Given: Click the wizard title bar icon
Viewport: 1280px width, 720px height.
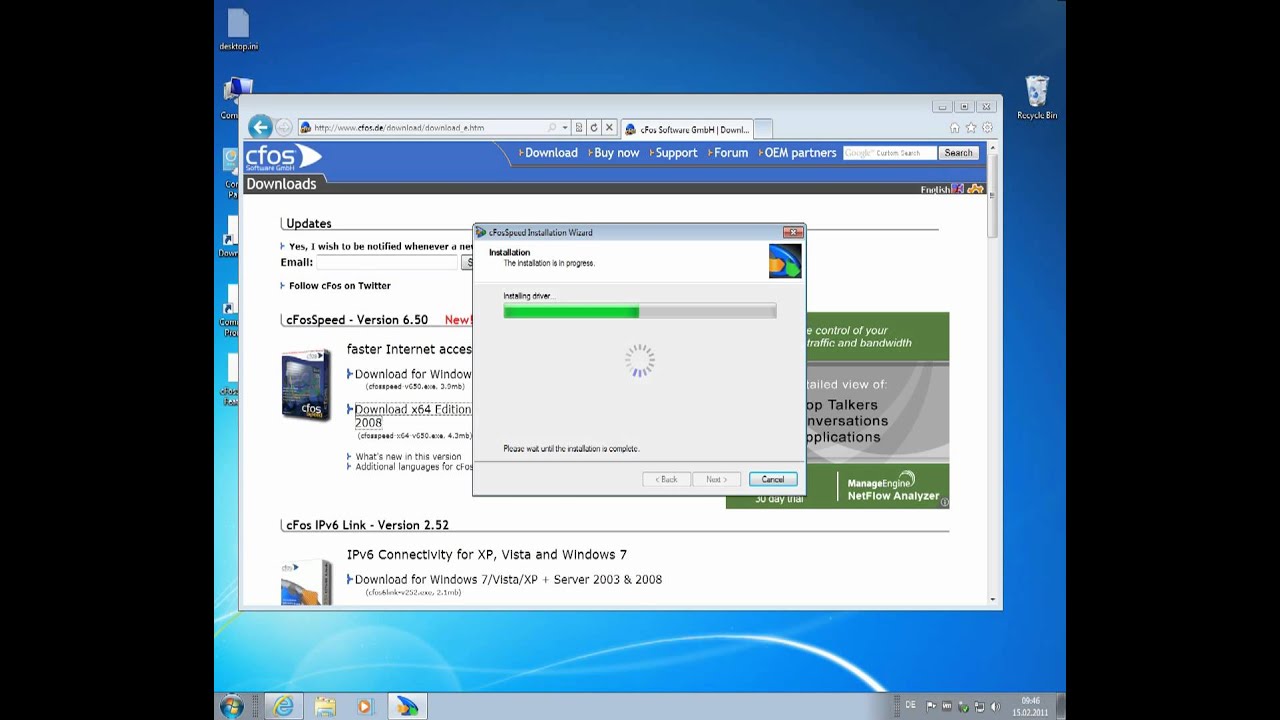Looking at the screenshot, I should click(481, 232).
